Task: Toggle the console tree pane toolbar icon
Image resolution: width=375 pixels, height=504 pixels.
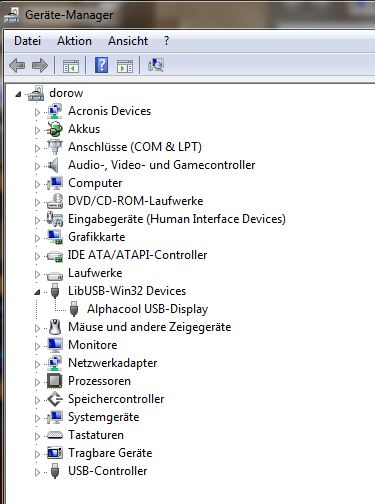Action: pos(71,66)
